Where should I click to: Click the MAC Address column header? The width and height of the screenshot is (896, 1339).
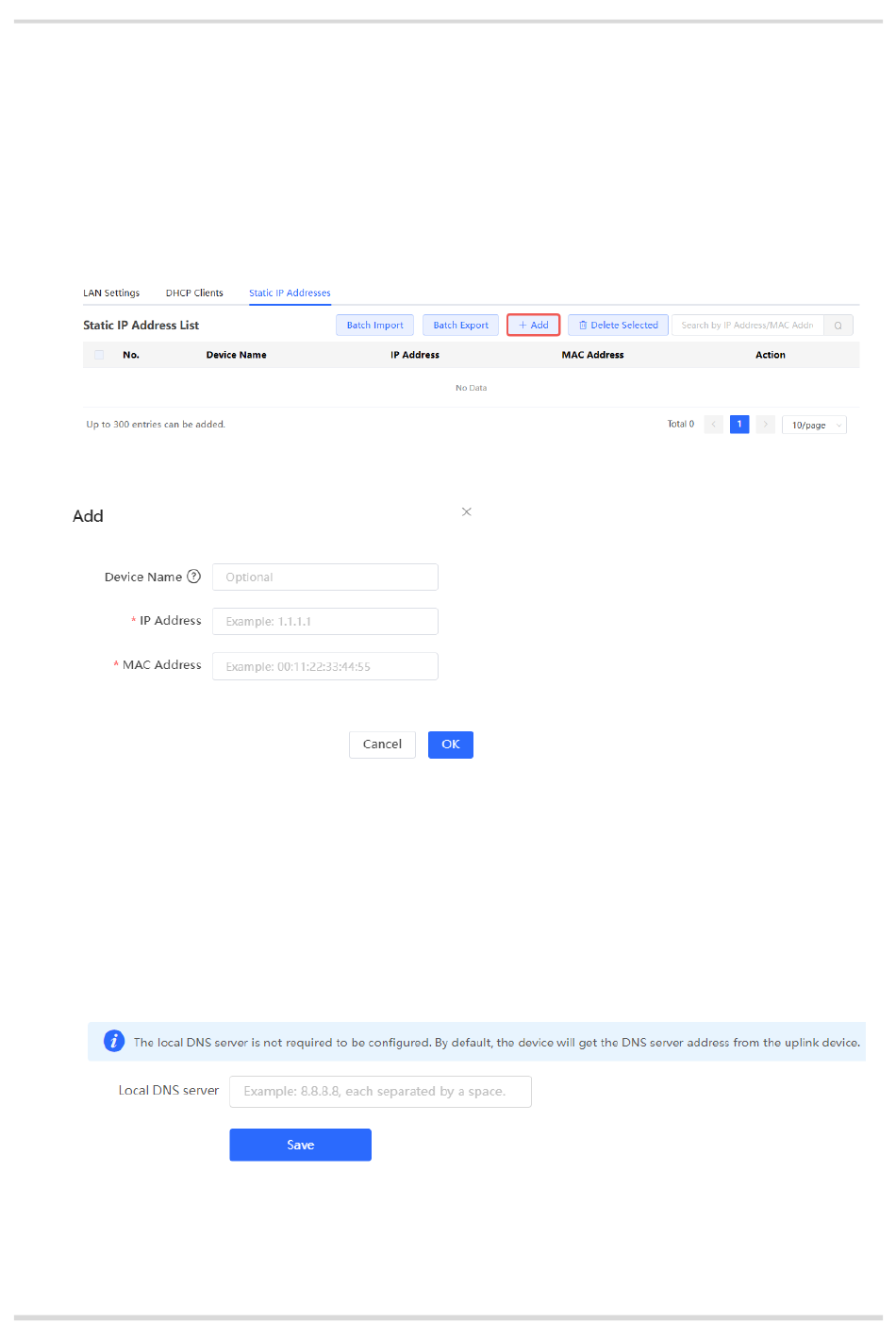tap(592, 355)
